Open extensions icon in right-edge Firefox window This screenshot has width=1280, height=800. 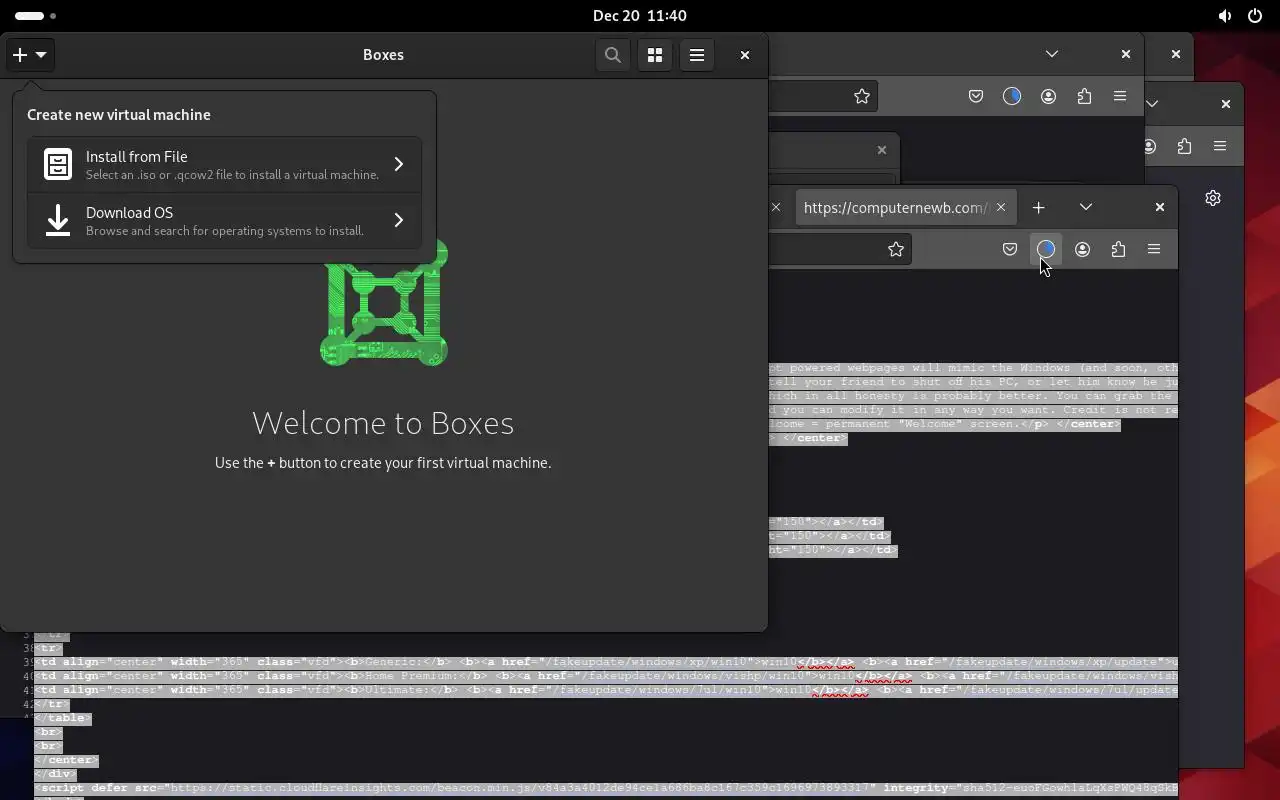tap(1184, 146)
